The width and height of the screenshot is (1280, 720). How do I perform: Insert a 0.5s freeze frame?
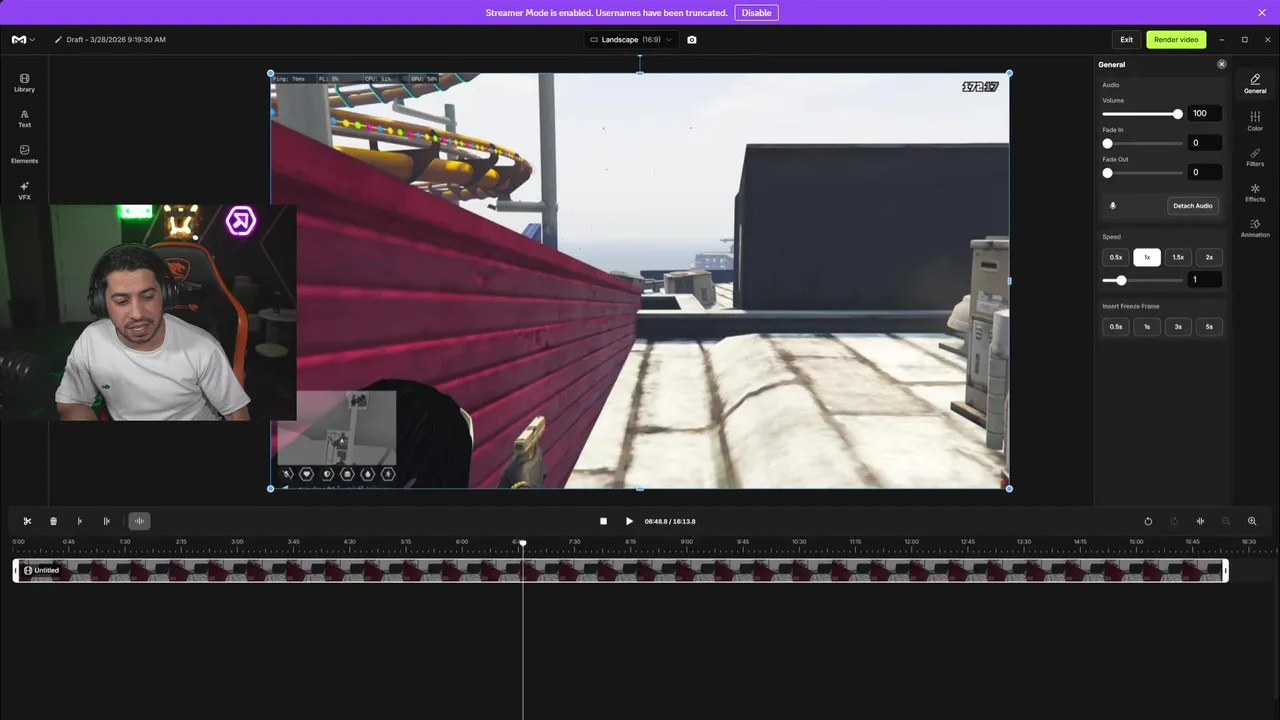pyautogui.click(x=1116, y=327)
